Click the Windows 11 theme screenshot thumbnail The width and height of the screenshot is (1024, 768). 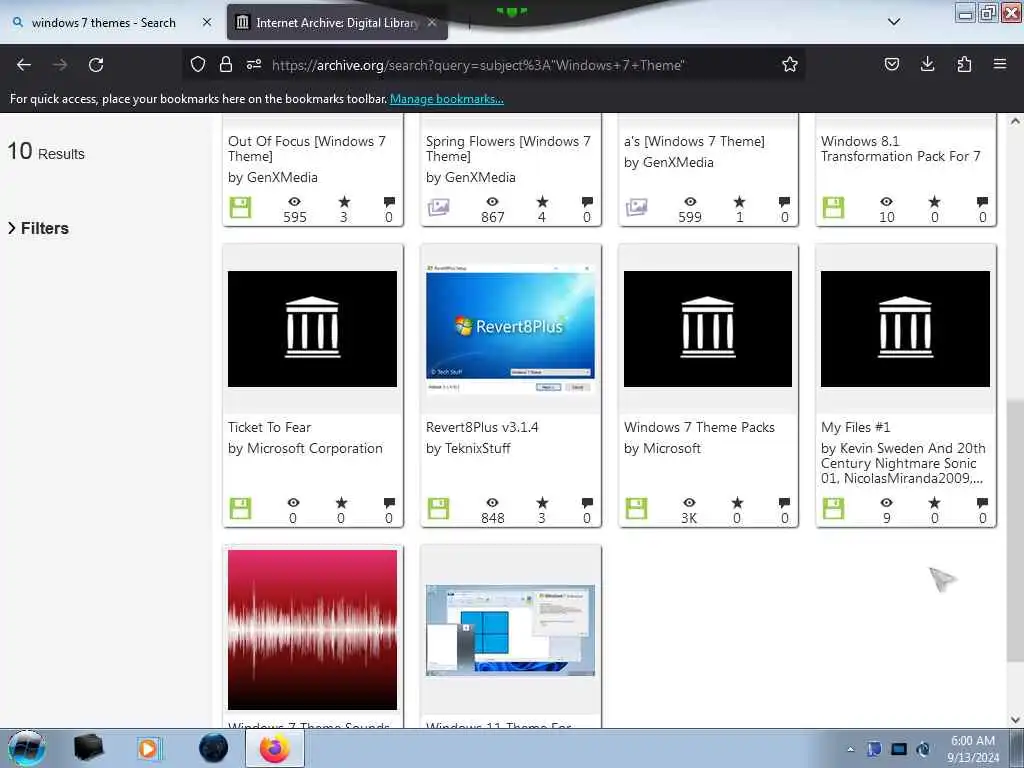pyautogui.click(x=510, y=630)
